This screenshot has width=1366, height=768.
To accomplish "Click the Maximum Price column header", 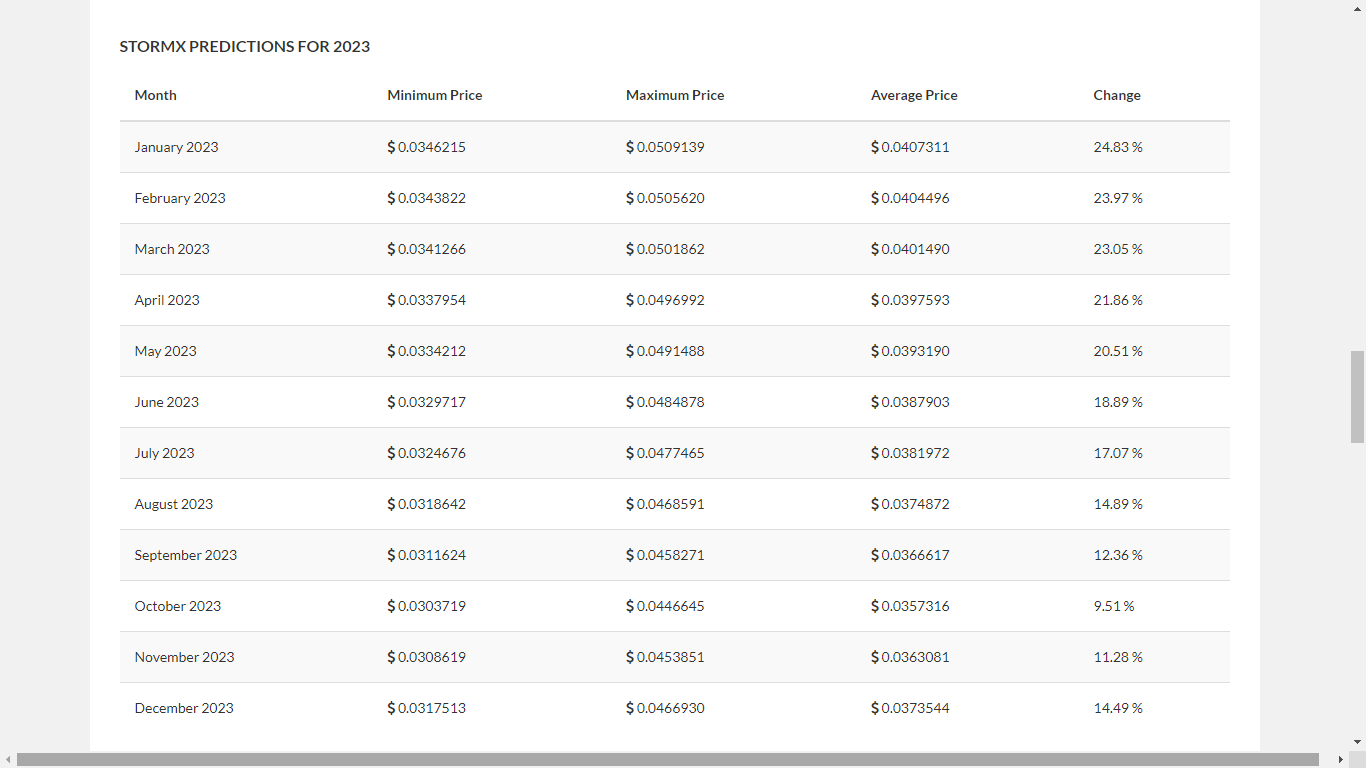I will (x=675, y=95).
